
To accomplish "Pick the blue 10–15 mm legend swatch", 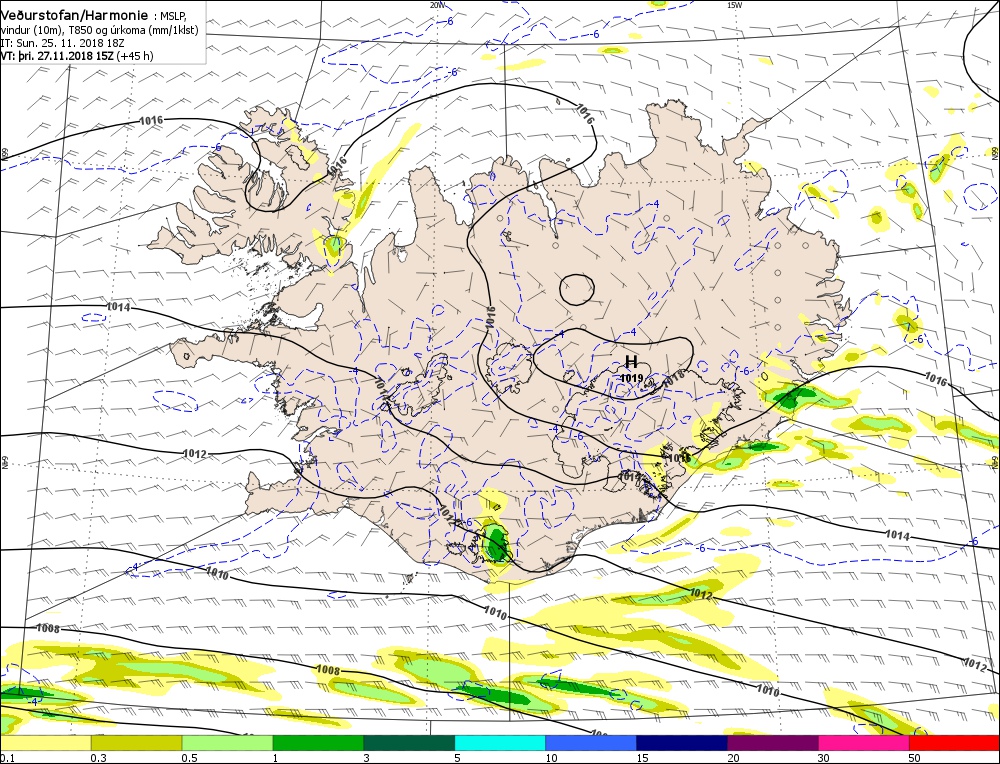I will click(x=591, y=743).
